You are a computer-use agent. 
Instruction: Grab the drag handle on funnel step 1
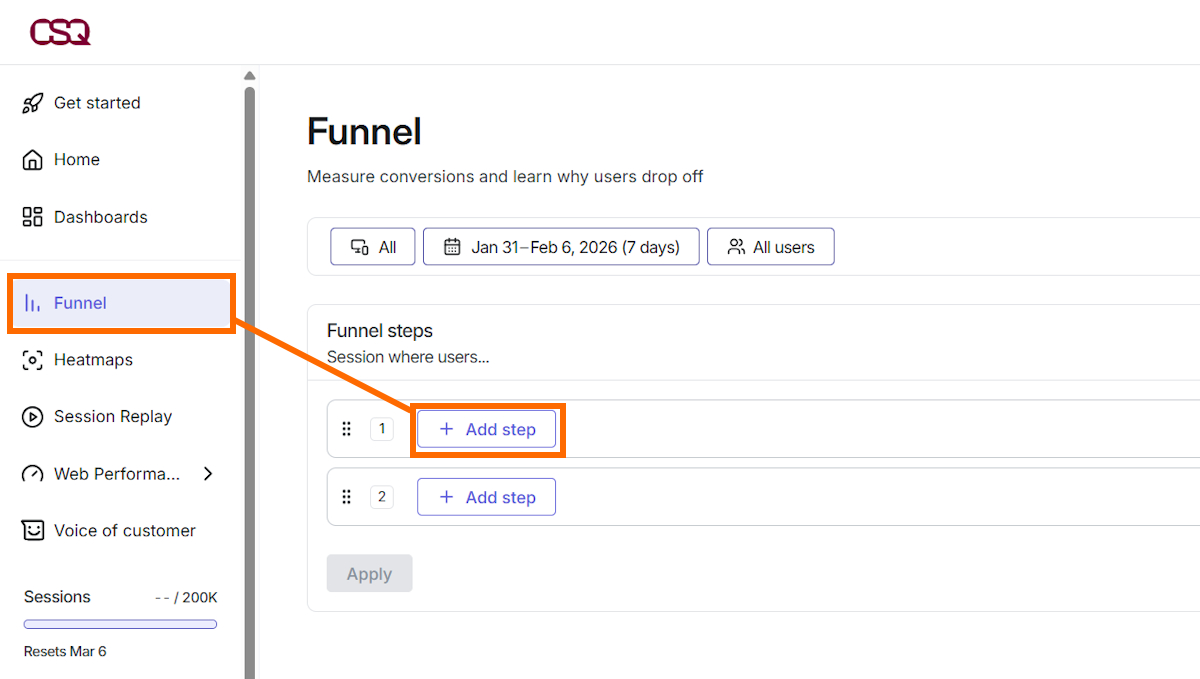(346, 428)
